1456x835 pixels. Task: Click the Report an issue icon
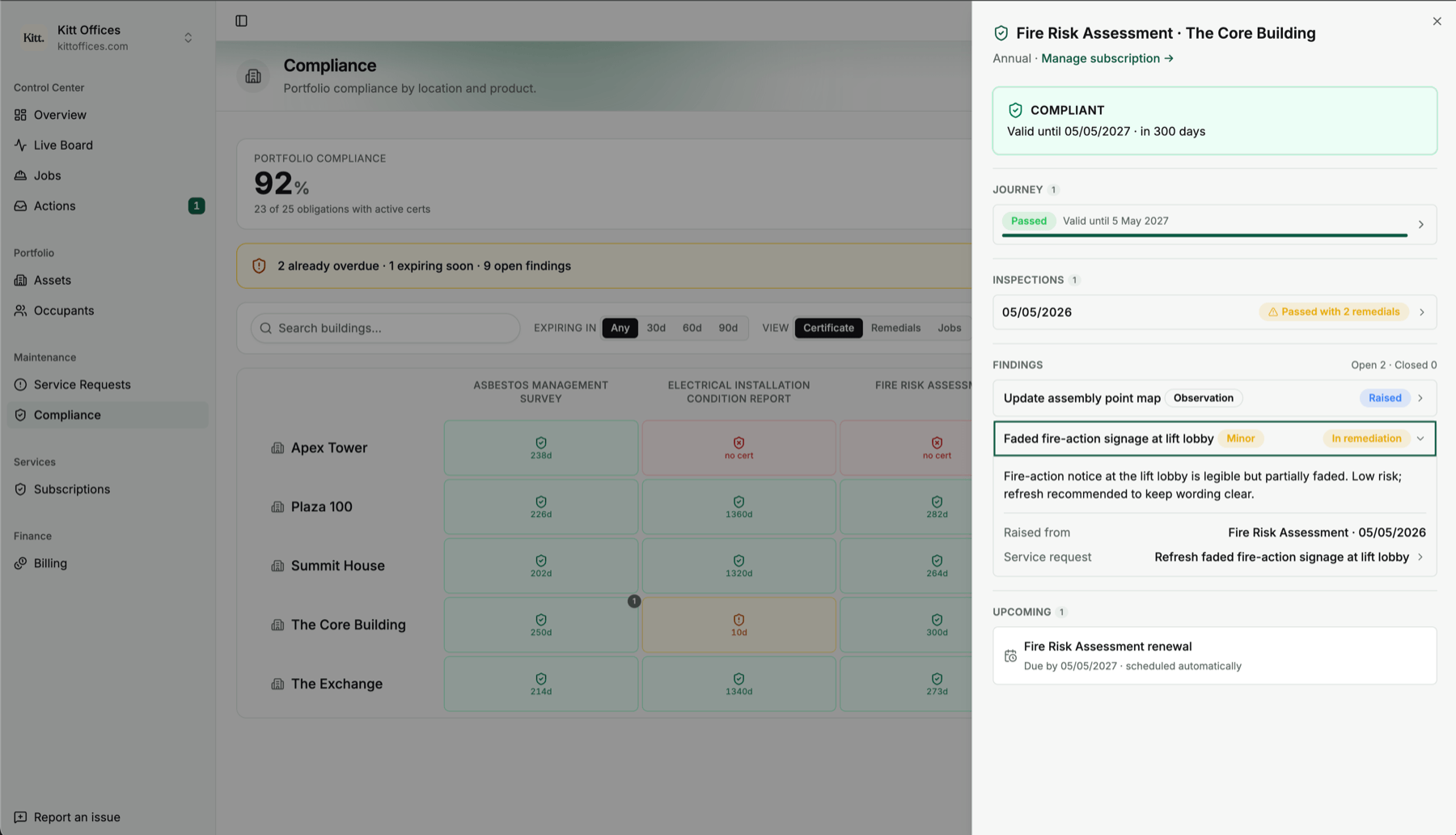click(x=20, y=817)
